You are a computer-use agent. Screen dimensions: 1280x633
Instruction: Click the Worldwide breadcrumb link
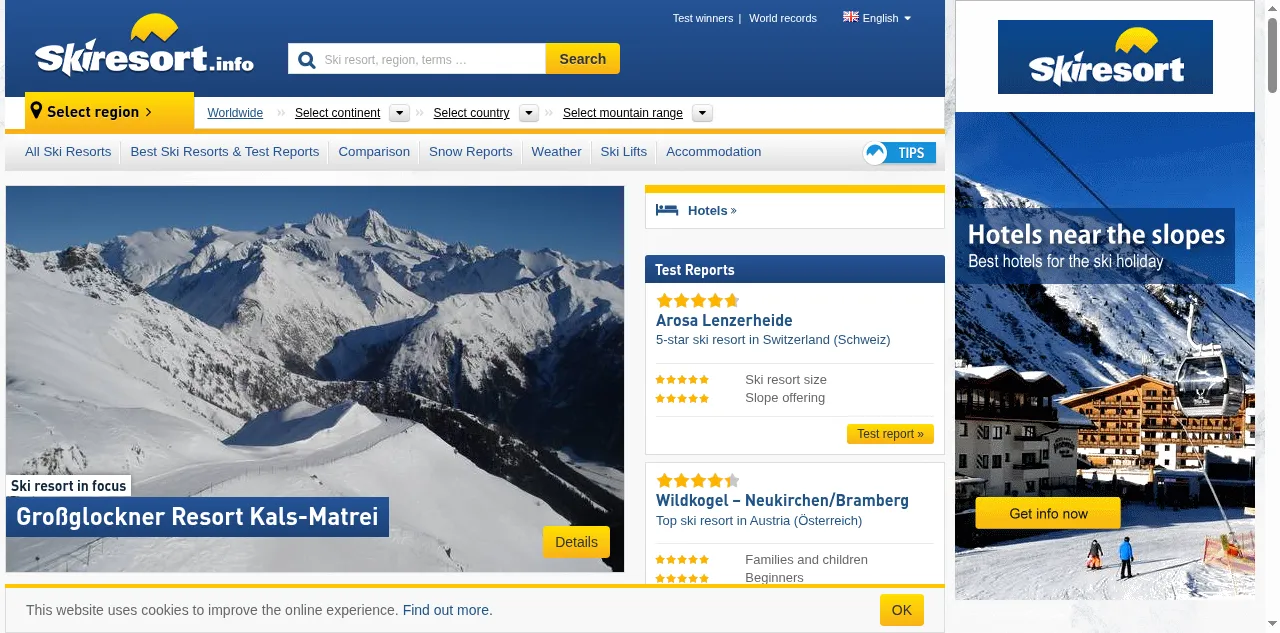click(x=235, y=113)
